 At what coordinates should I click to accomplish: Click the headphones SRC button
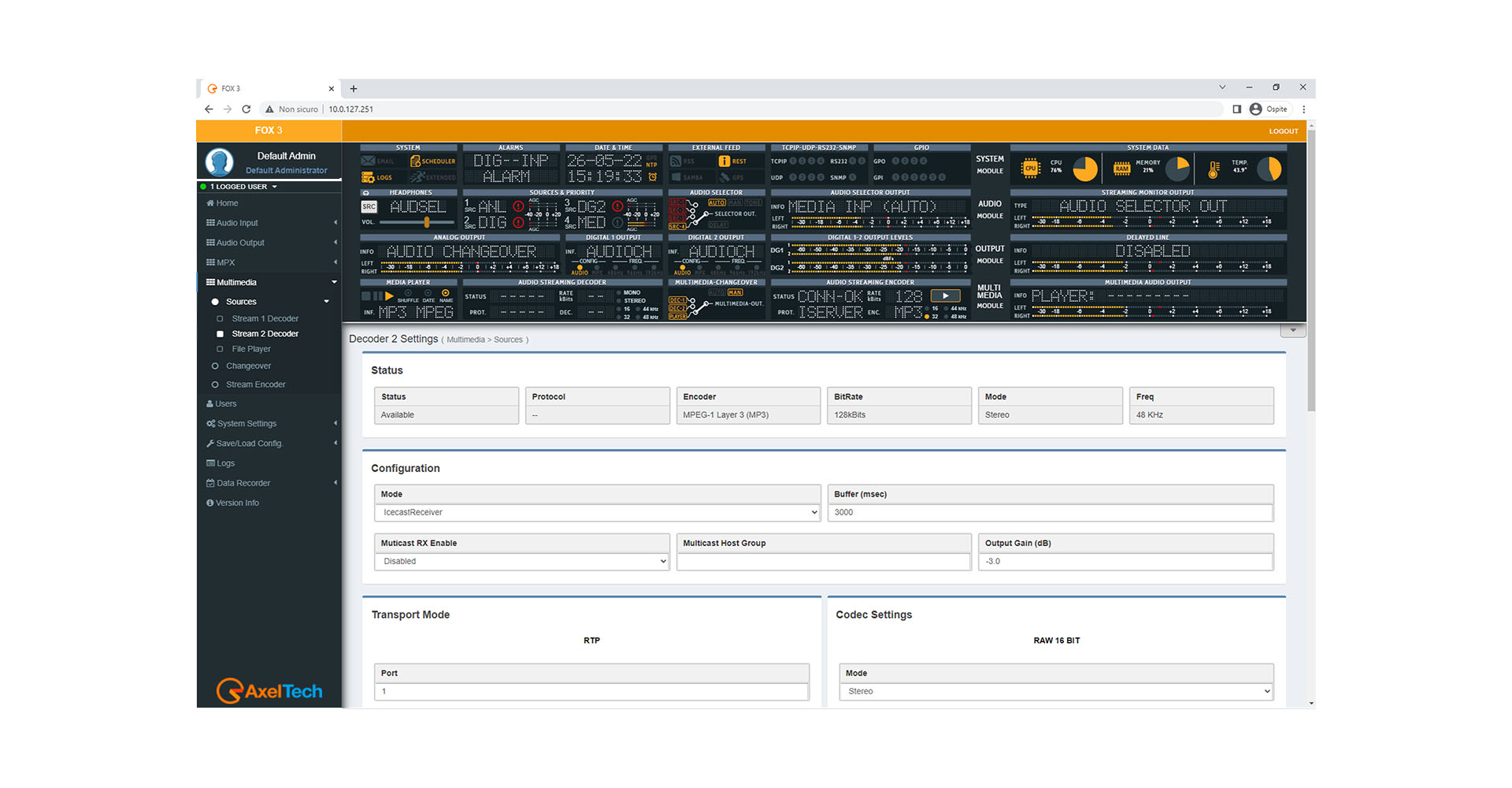click(x=369, y=207)
